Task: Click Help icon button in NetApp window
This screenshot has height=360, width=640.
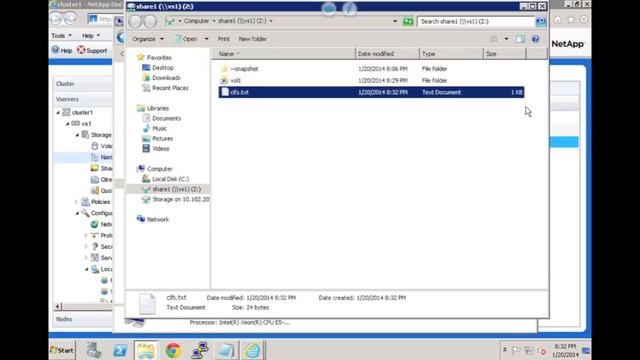Action: (x=62, y=50)
